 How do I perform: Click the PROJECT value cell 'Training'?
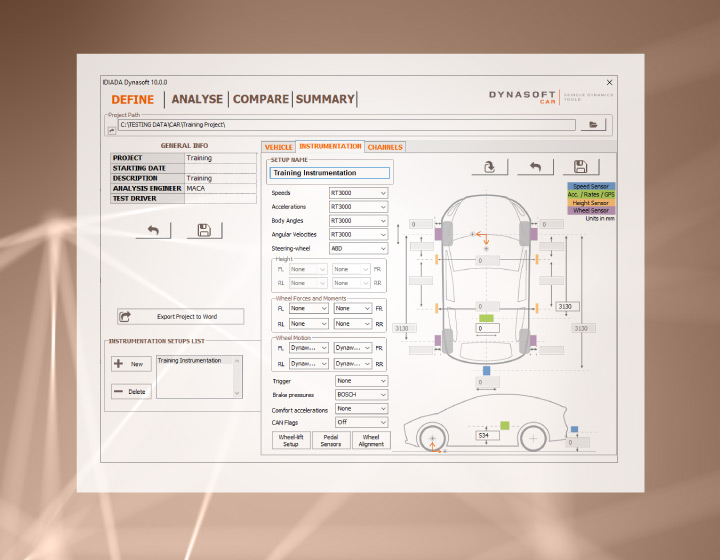[x=220, y=158]
